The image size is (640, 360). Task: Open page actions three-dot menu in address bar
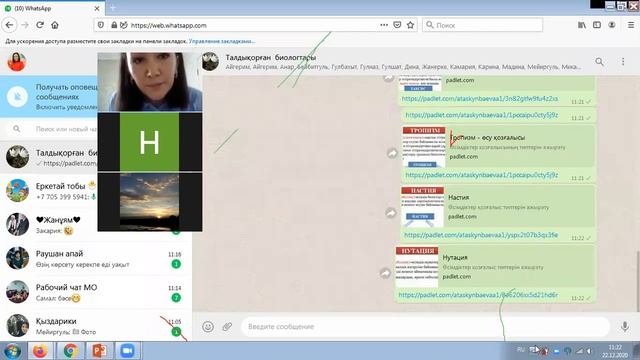coord(384,25)
